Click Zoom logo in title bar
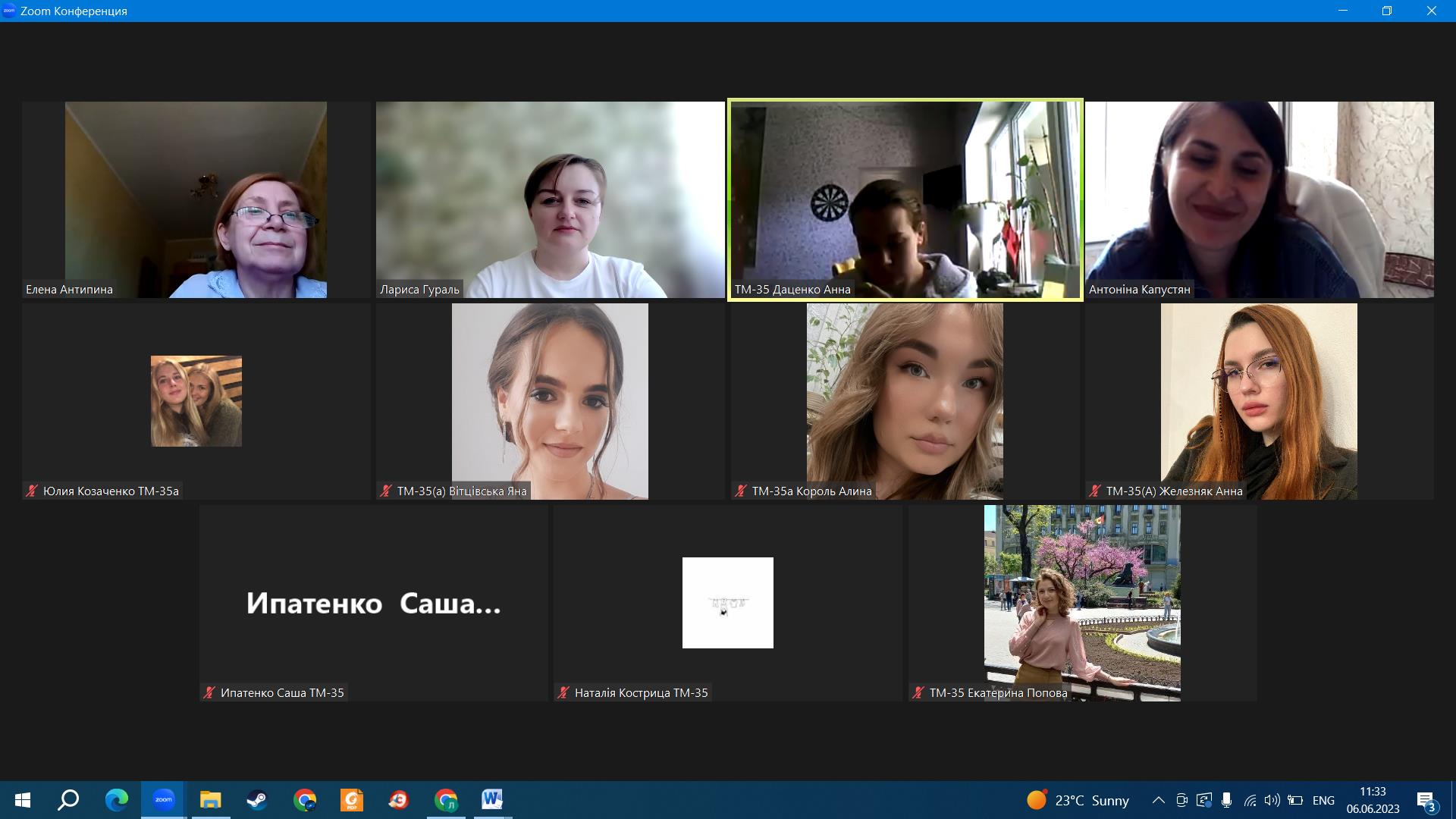1456x819 pixels. [9, 11]
